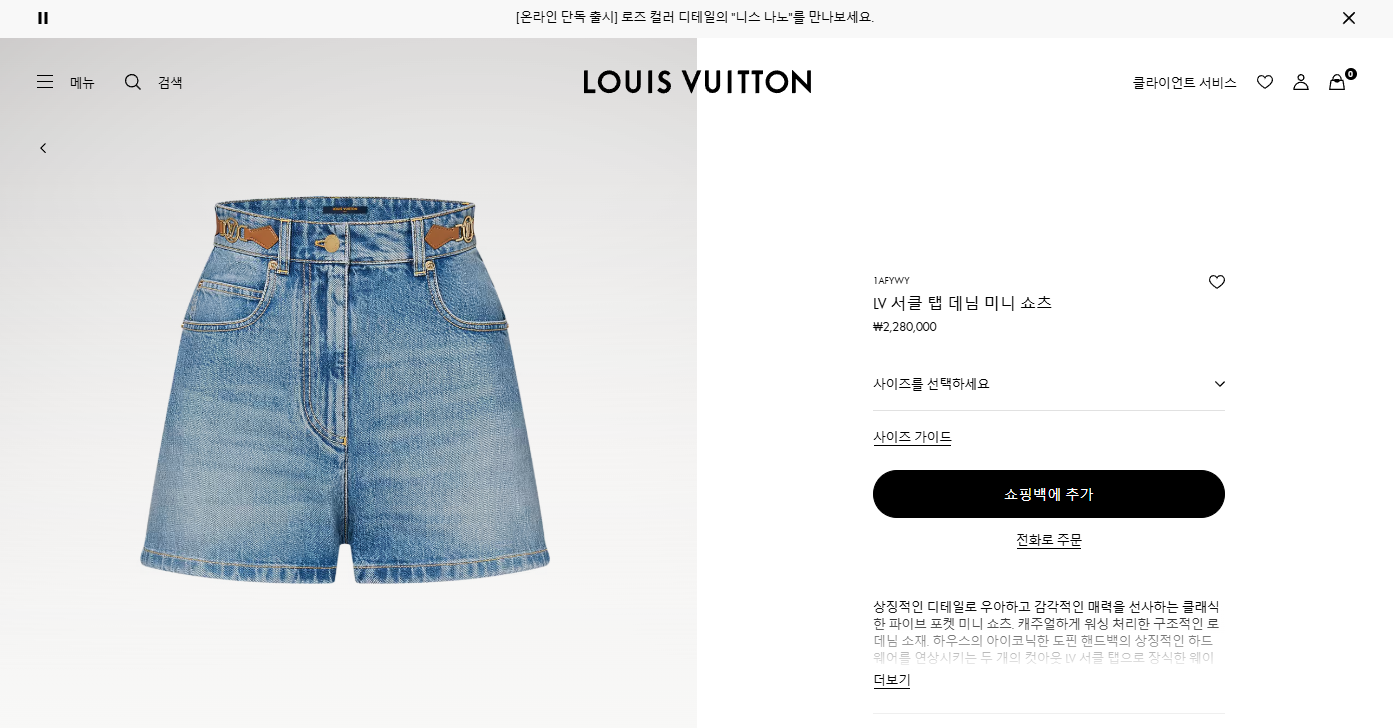Click the 전화로 주문 link

[x=1049, y=540]
